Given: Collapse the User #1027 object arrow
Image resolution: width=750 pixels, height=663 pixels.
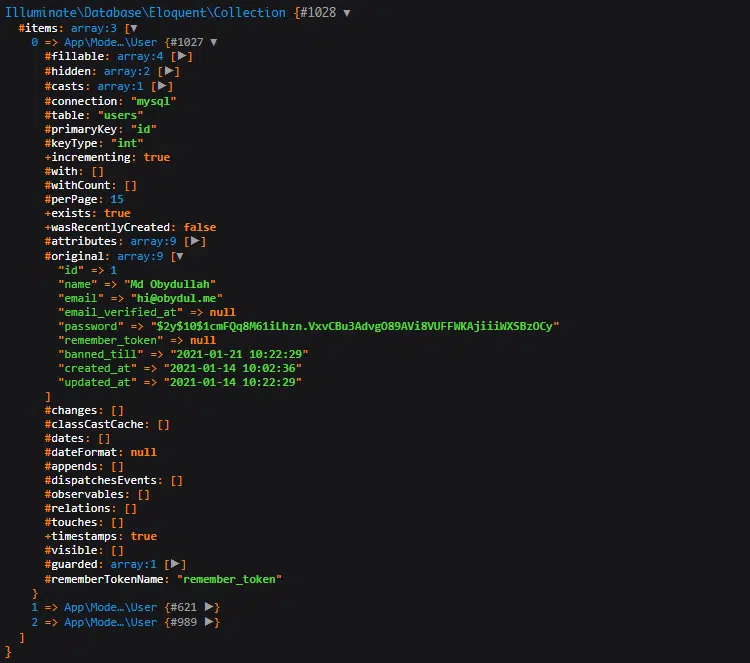Looking at the screenshot, I should 213,42.
